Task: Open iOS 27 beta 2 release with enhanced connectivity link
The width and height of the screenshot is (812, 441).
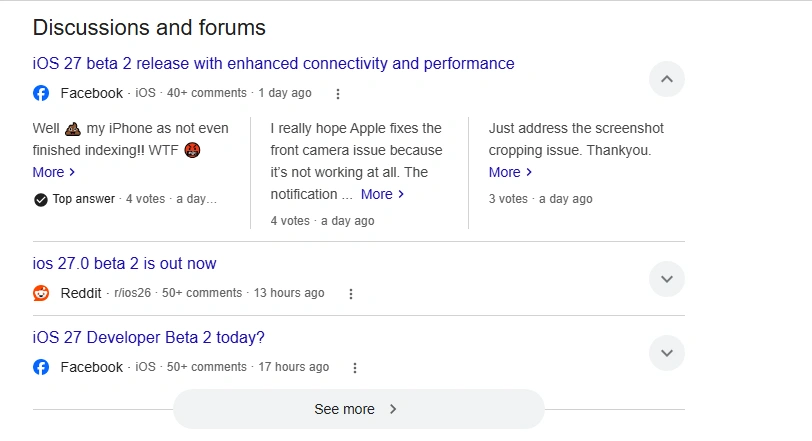Action: (x=273, y=64)
